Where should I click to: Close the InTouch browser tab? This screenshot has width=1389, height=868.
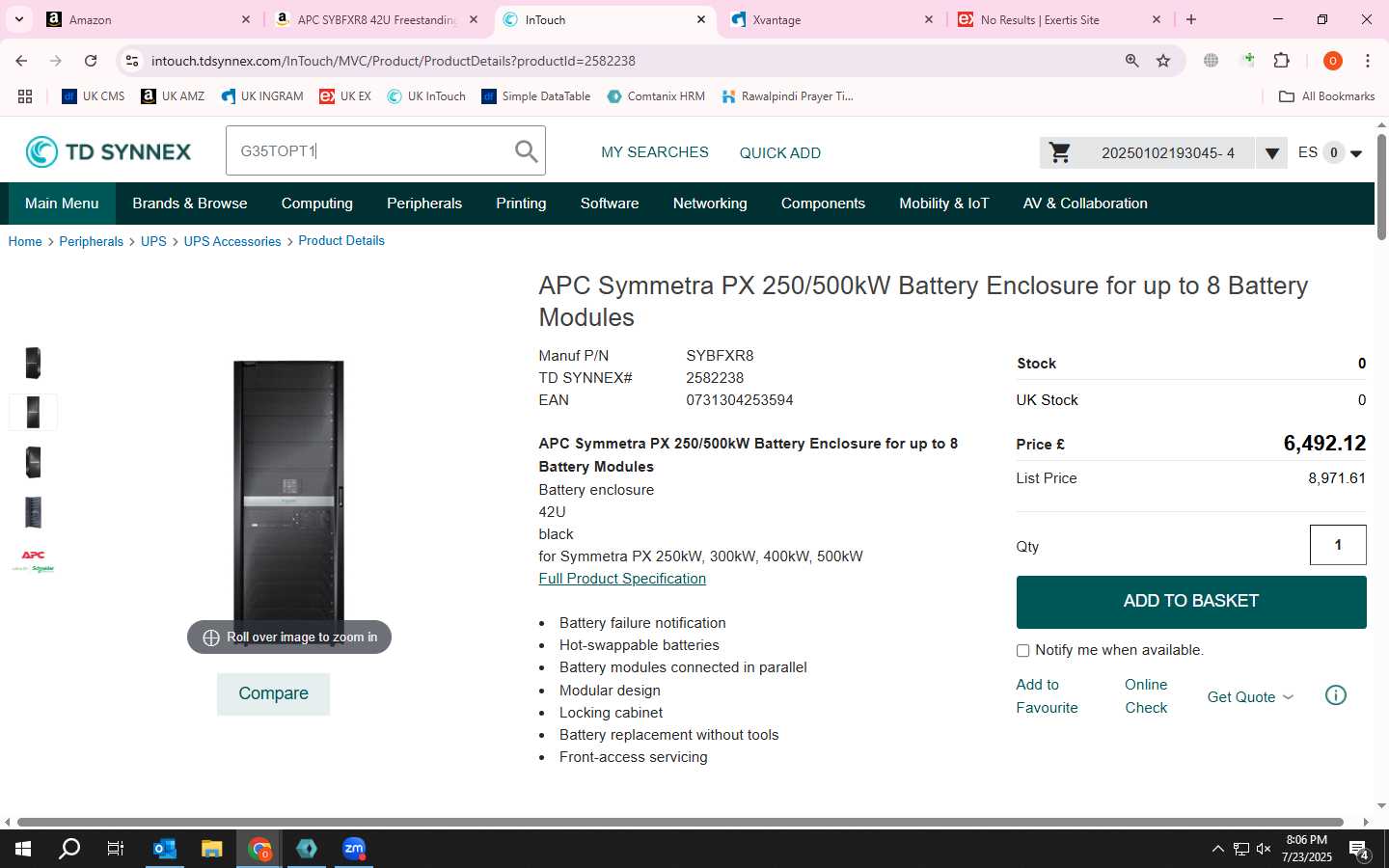[x=701, y=19]
